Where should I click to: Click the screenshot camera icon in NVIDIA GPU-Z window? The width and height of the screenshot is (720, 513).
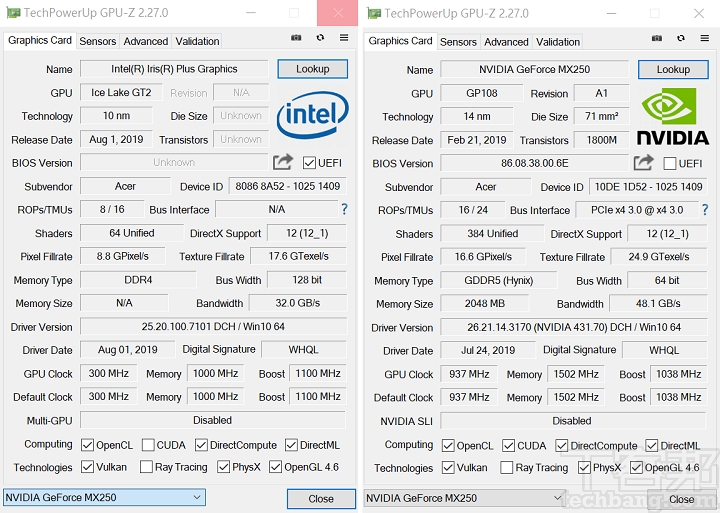tap(657, 38)
